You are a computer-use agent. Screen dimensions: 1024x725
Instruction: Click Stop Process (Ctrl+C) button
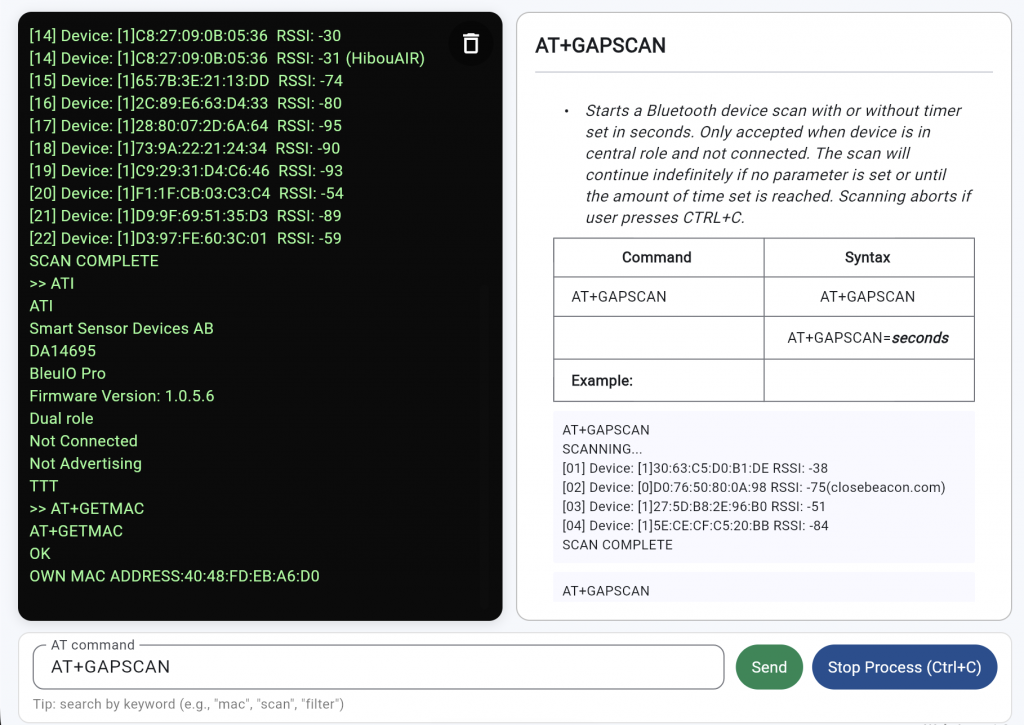pos(904,667)
